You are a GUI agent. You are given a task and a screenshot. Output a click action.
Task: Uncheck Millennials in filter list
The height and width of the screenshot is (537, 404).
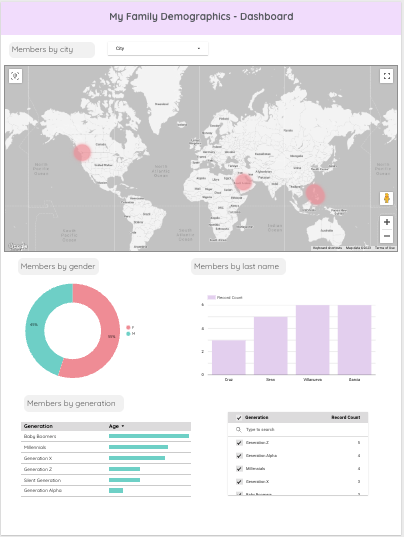pos(239,469)
